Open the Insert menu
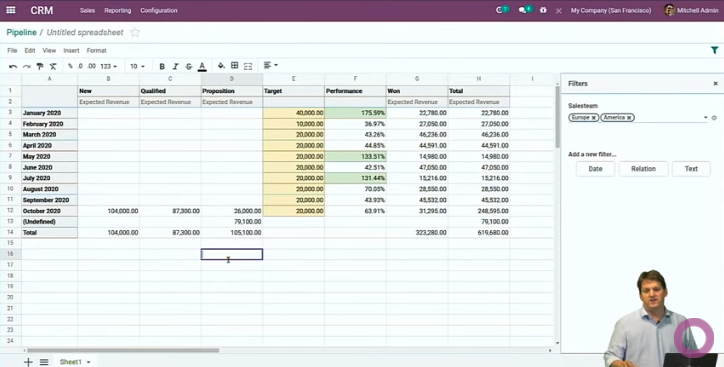The image size is (724, 367). tap(71, 50)
